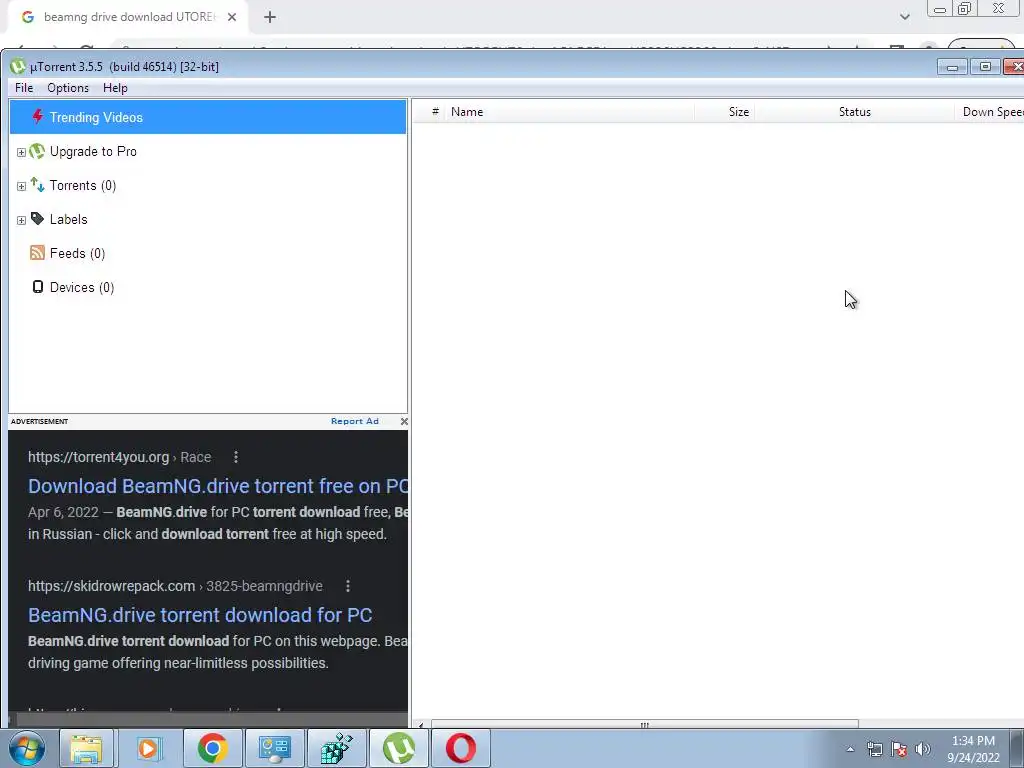The height and width of the screenshot is (768, 1024).
Task: Click µTorrent title bar logo icon
Action: tap(18, 66)
